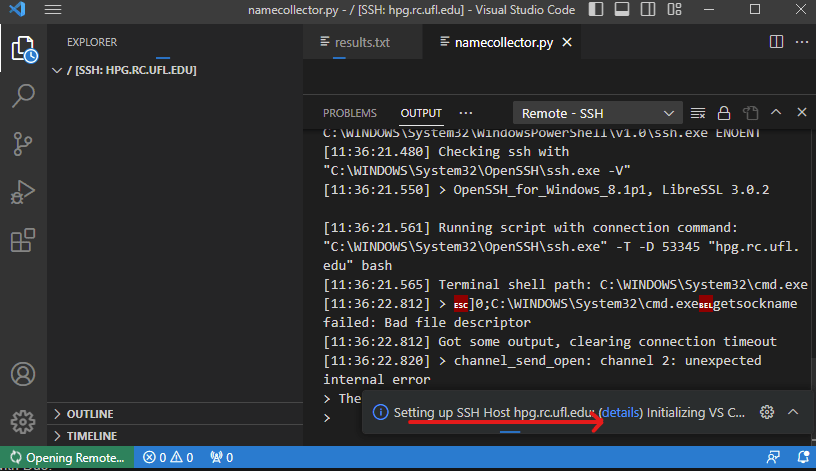Open the Extensions view icon
This screenshot has height=471, width=816.
[x=23, y=240]
